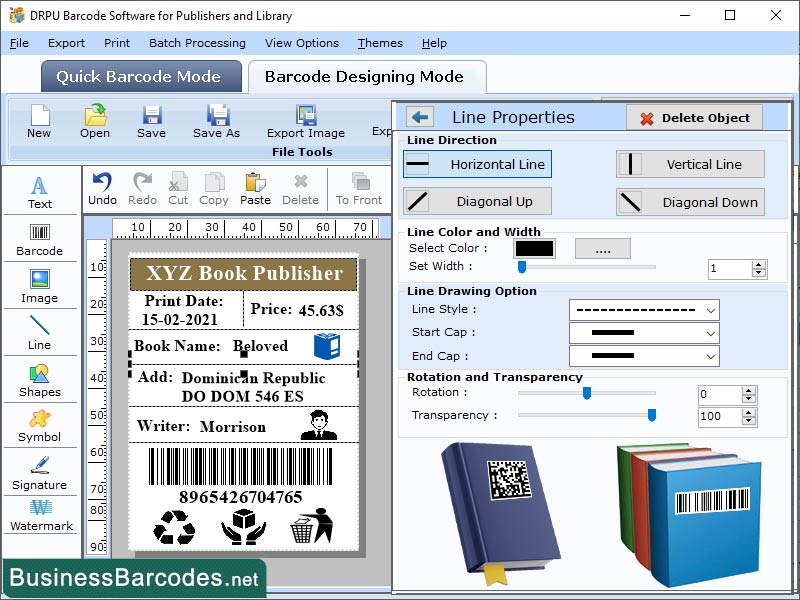Open the Batch Processing menu
This screenshot has width=800, height=600.
197,43
